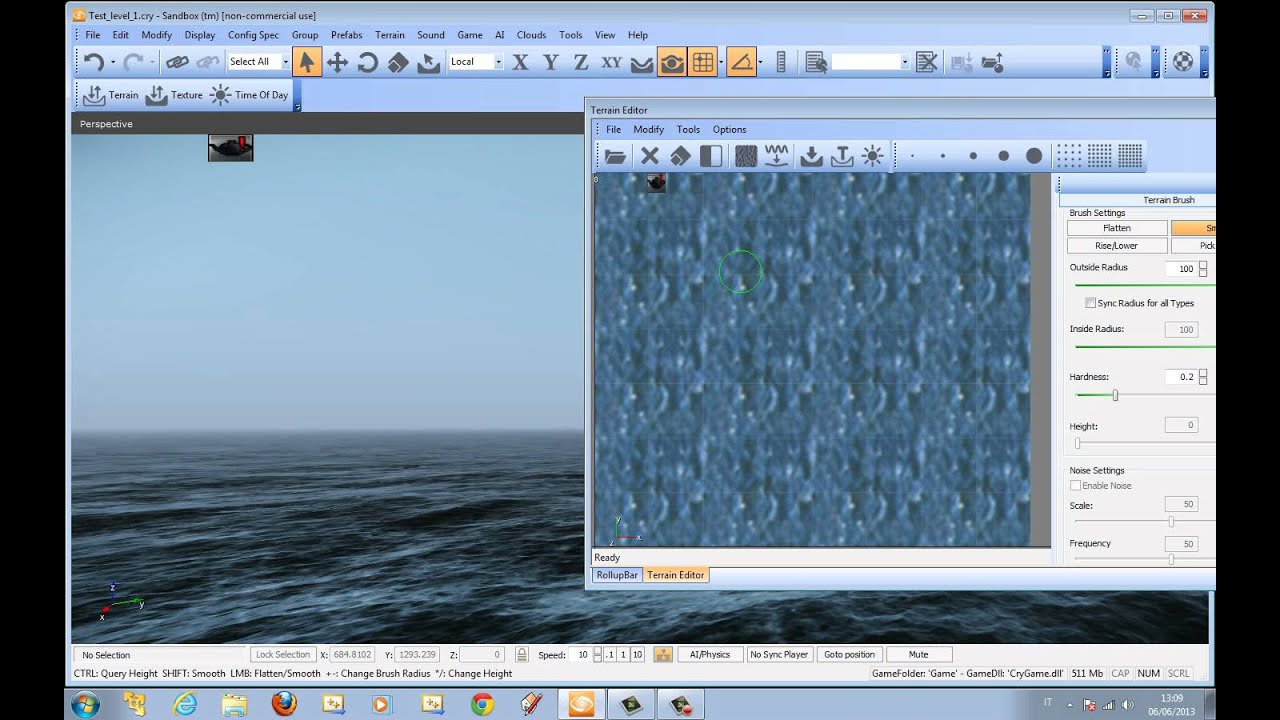The height and width of the screenshot is (720, 1280).
Task: Click the Height slider handle
Action: point(1077,443)
